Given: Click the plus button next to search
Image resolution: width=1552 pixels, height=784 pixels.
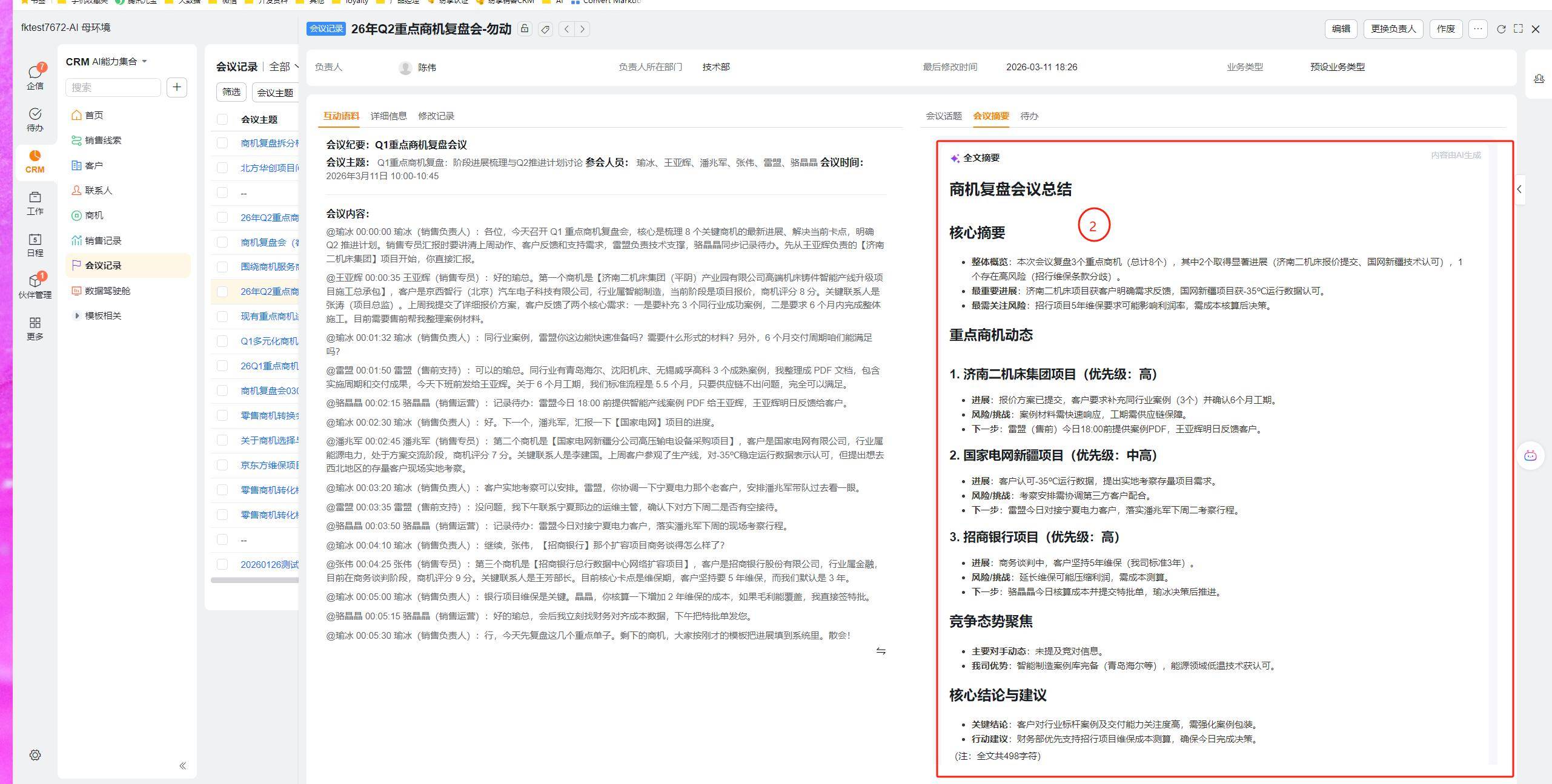Looking at the screenshot, I should click(176, 87).
